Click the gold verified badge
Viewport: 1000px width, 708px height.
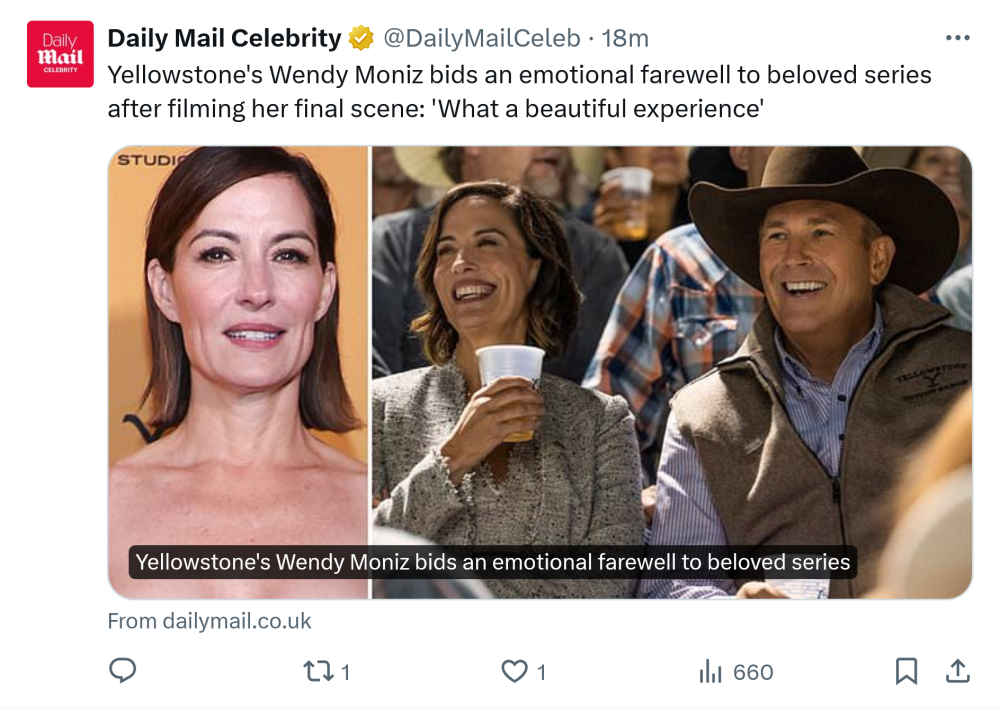(361, 39)
